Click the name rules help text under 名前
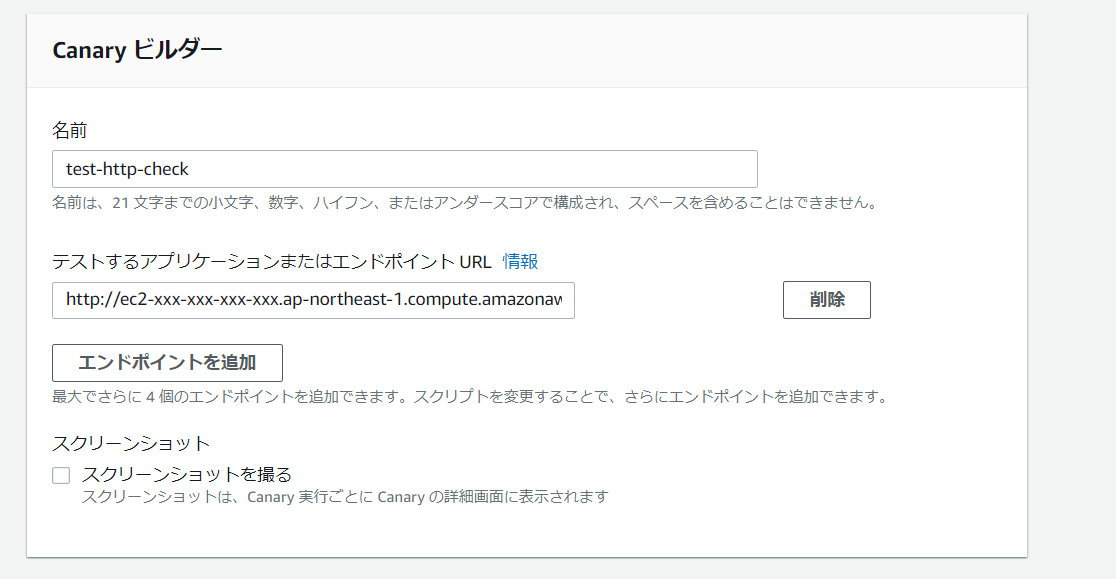The height and width of the screenshot is (579, 1116). pos(464,203)
